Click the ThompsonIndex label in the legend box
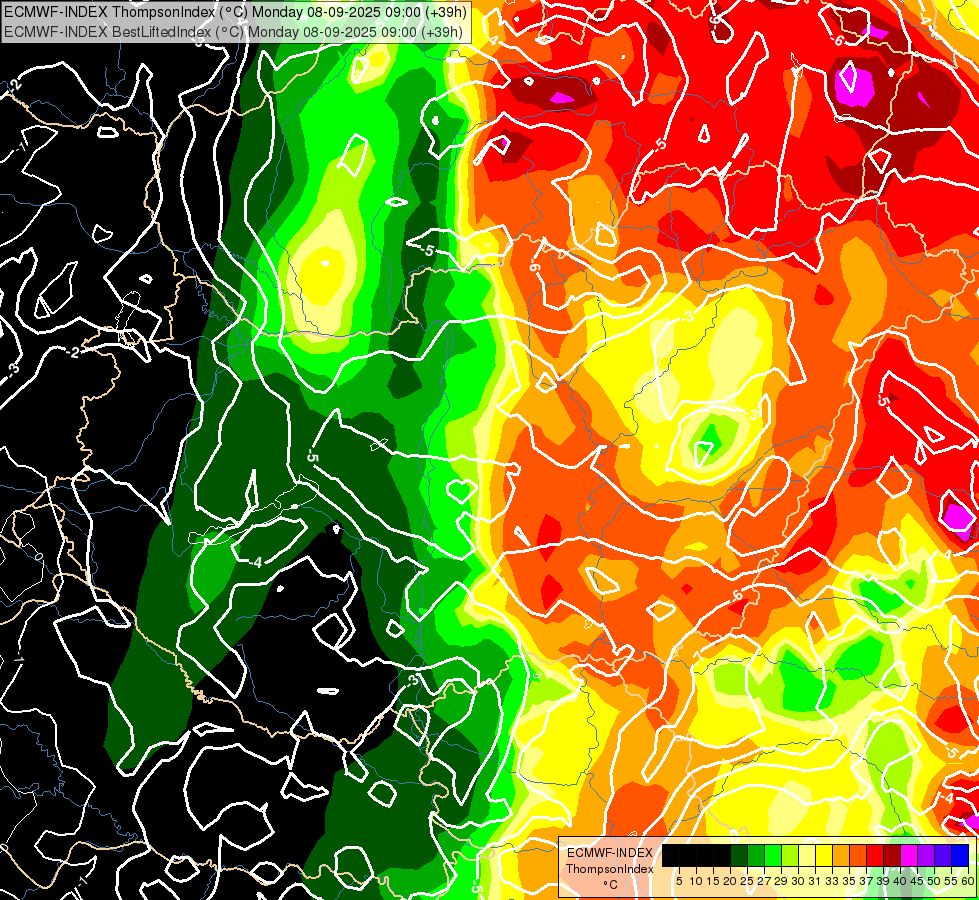Screen dimensions: 979x900 click(610, 869)
